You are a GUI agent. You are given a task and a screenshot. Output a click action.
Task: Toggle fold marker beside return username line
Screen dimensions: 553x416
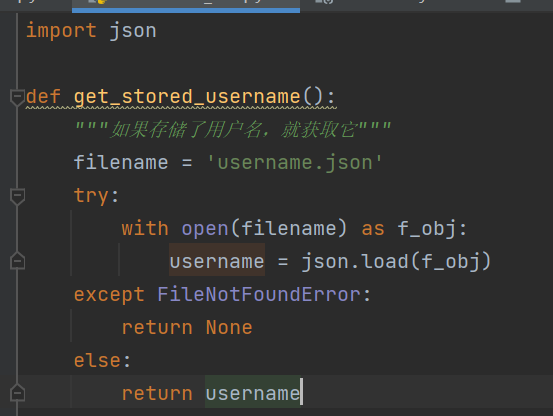(x=17, y=393)
